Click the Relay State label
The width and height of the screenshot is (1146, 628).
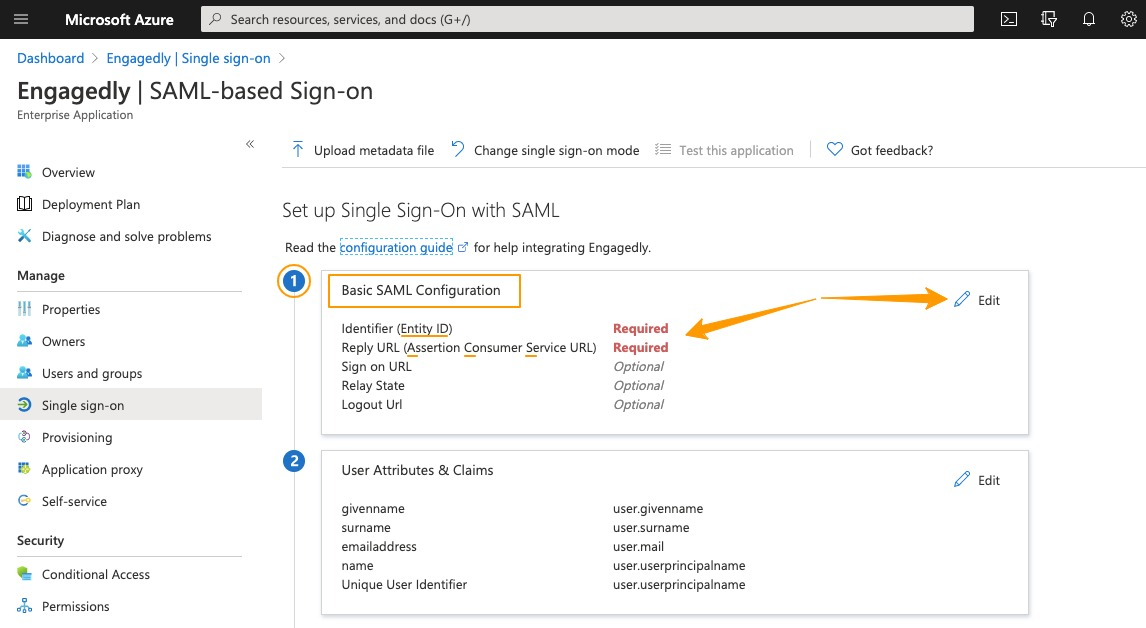[x=373, y=386]
